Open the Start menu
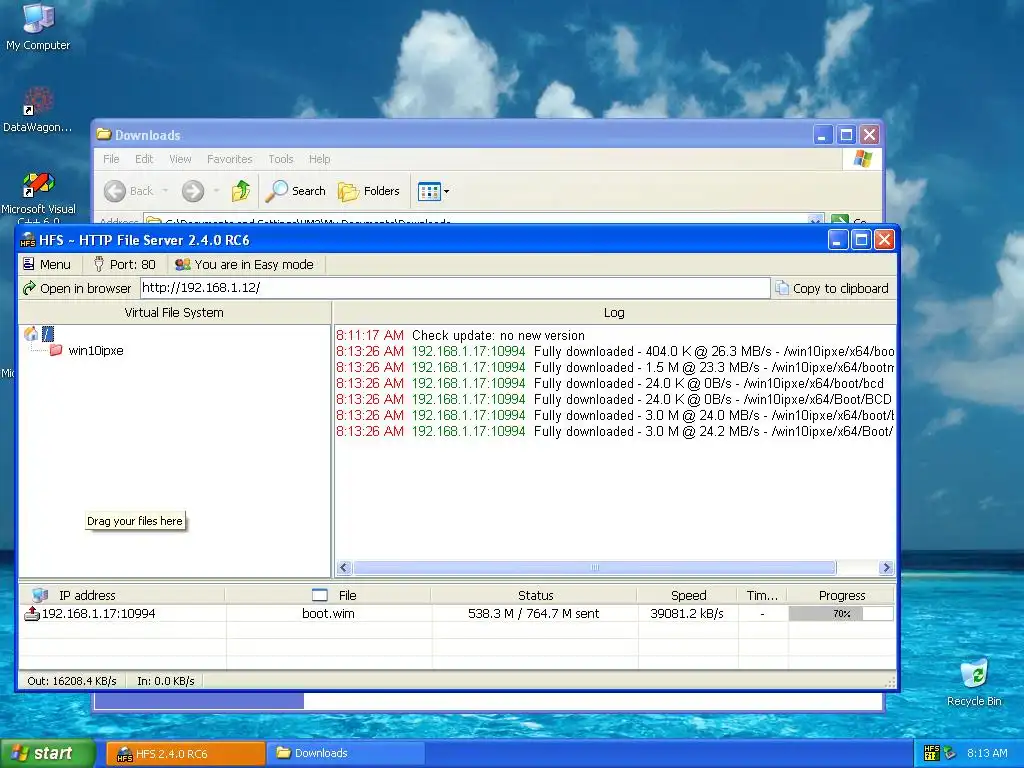The width and height of the screenshot is (1024, 768). pos(47,753)
